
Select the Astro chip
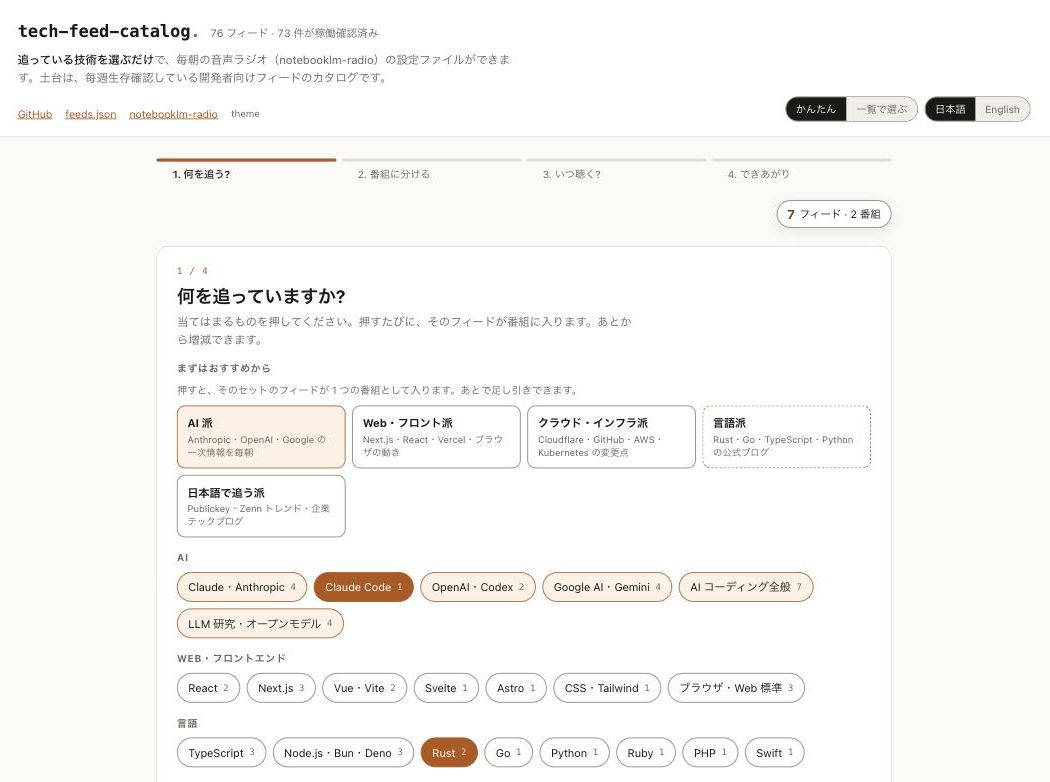point(516,688)
